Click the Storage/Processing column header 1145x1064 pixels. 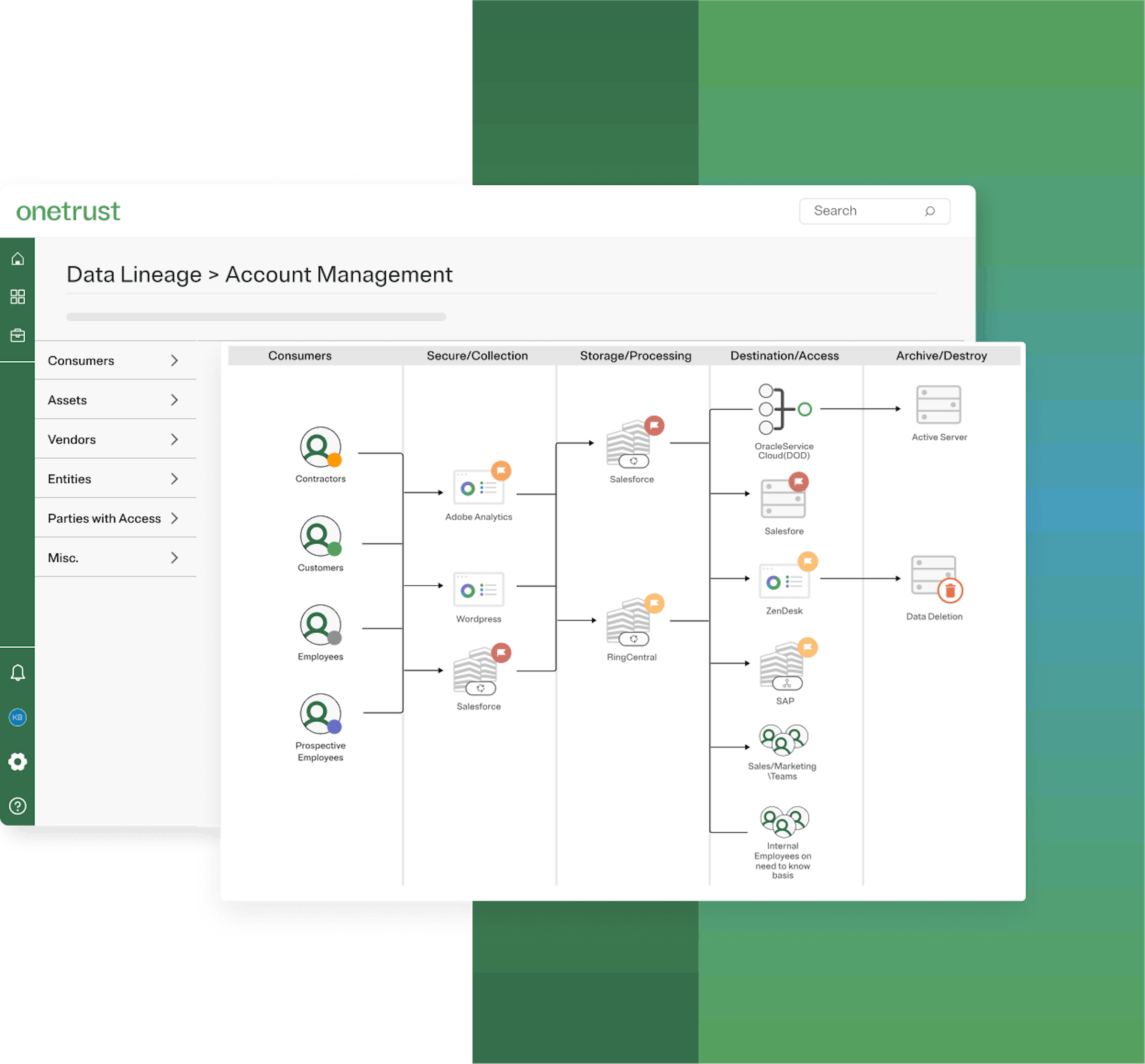tap(635, 356)
